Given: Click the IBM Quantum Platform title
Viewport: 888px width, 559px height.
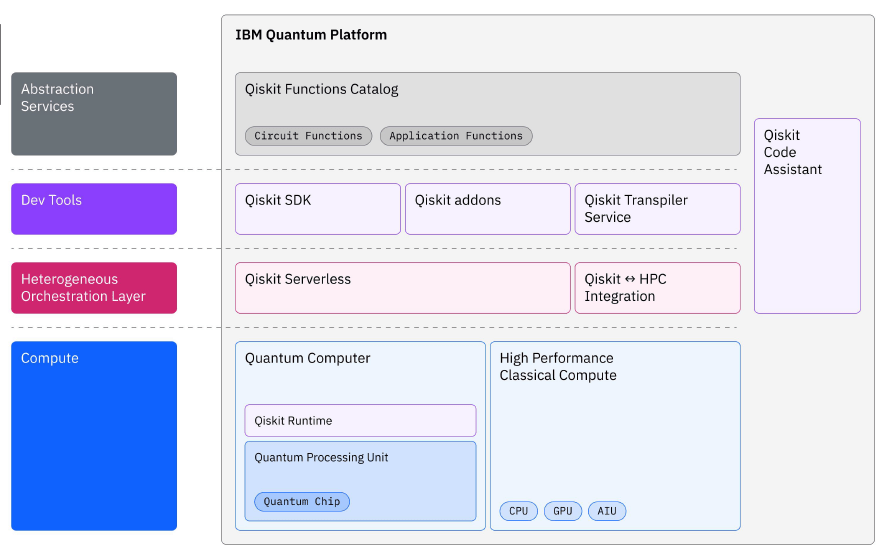Looking at the screenshot, I should pyautogui.click(x=311, y=35).
